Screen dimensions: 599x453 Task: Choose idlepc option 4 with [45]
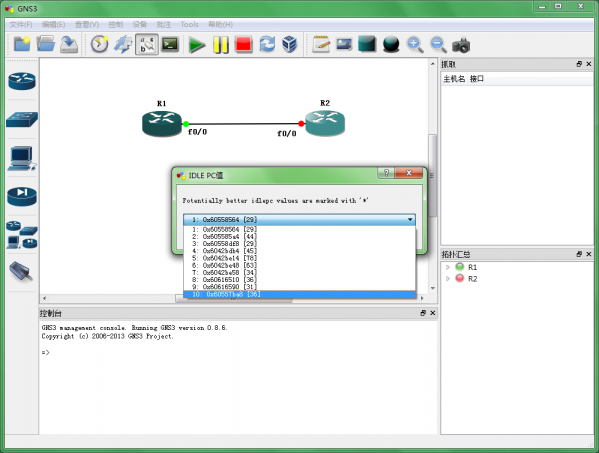point(300,251)
